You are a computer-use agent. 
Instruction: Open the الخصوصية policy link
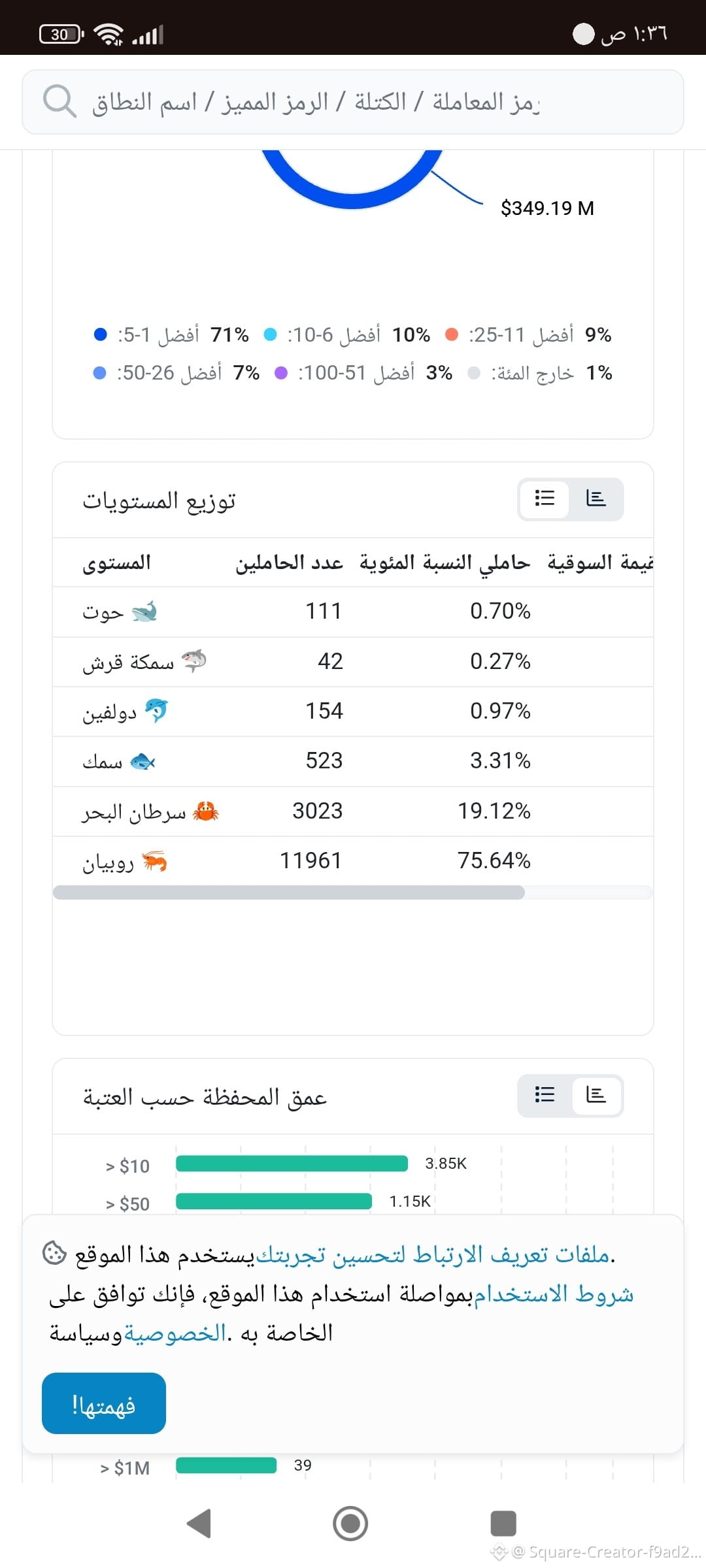click(x=175, y=1333)
